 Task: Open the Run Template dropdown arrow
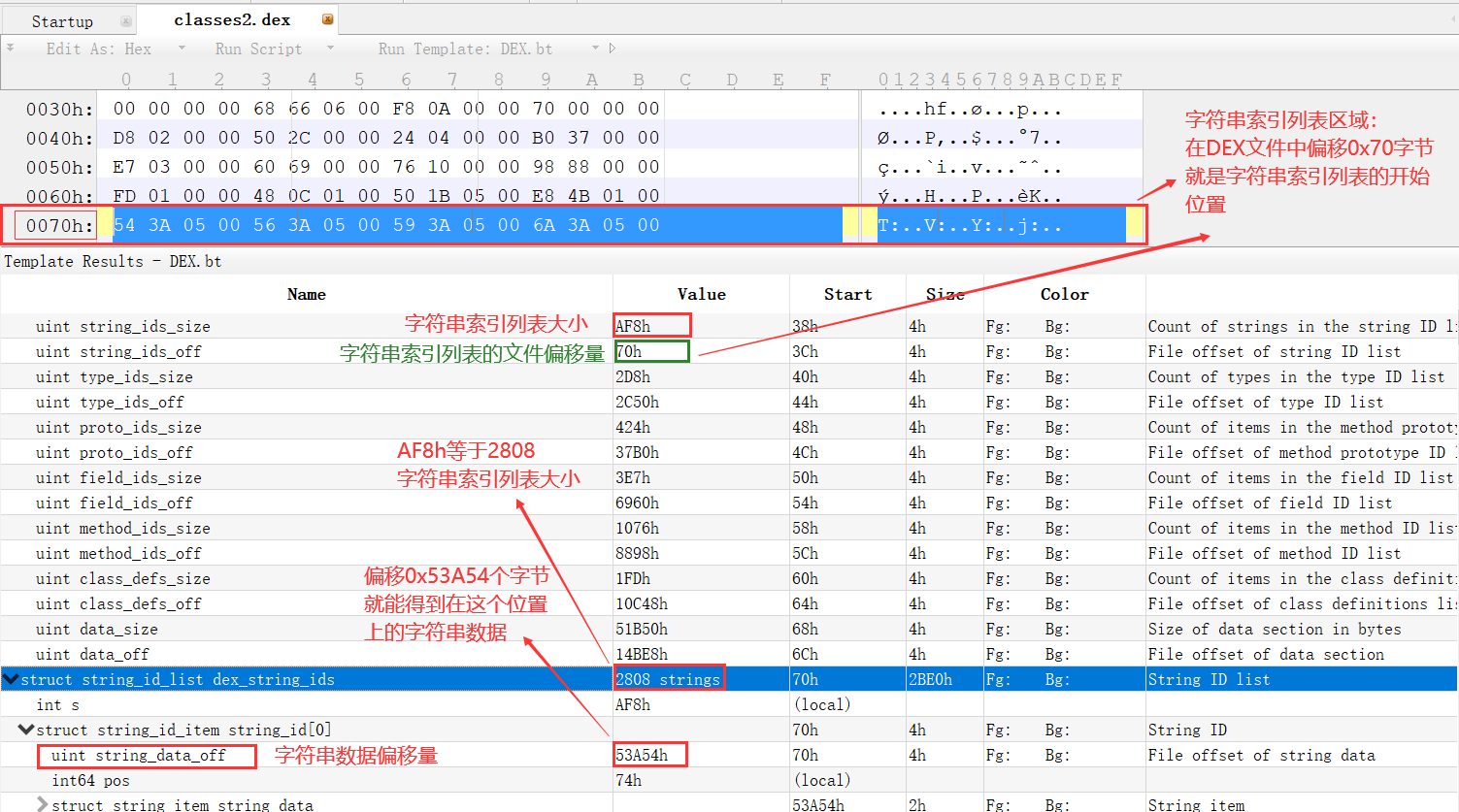coord(595,48)
